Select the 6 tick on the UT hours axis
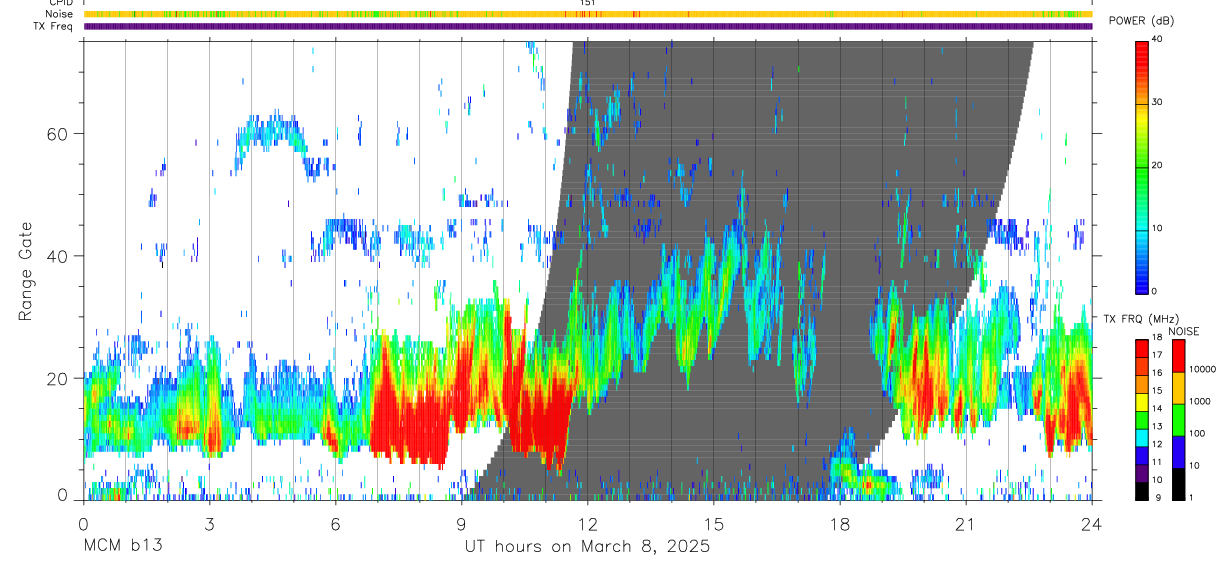Screen dimensions: 1228x567 335,523
